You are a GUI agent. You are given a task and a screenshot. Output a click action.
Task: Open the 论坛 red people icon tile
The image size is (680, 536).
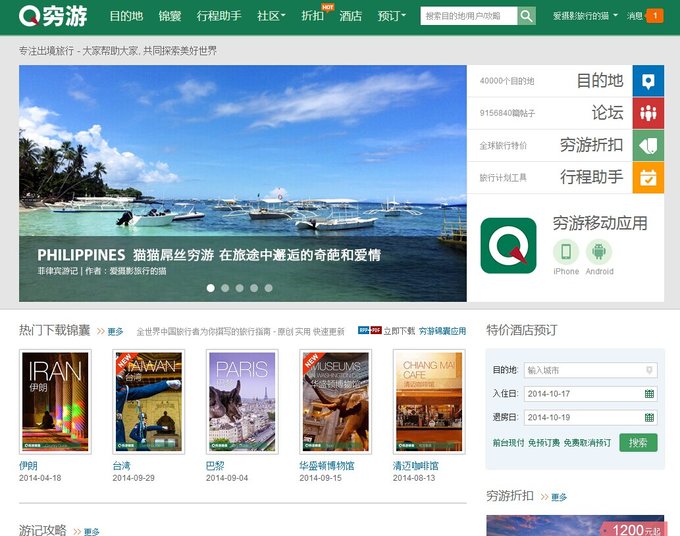coord(648,113)
